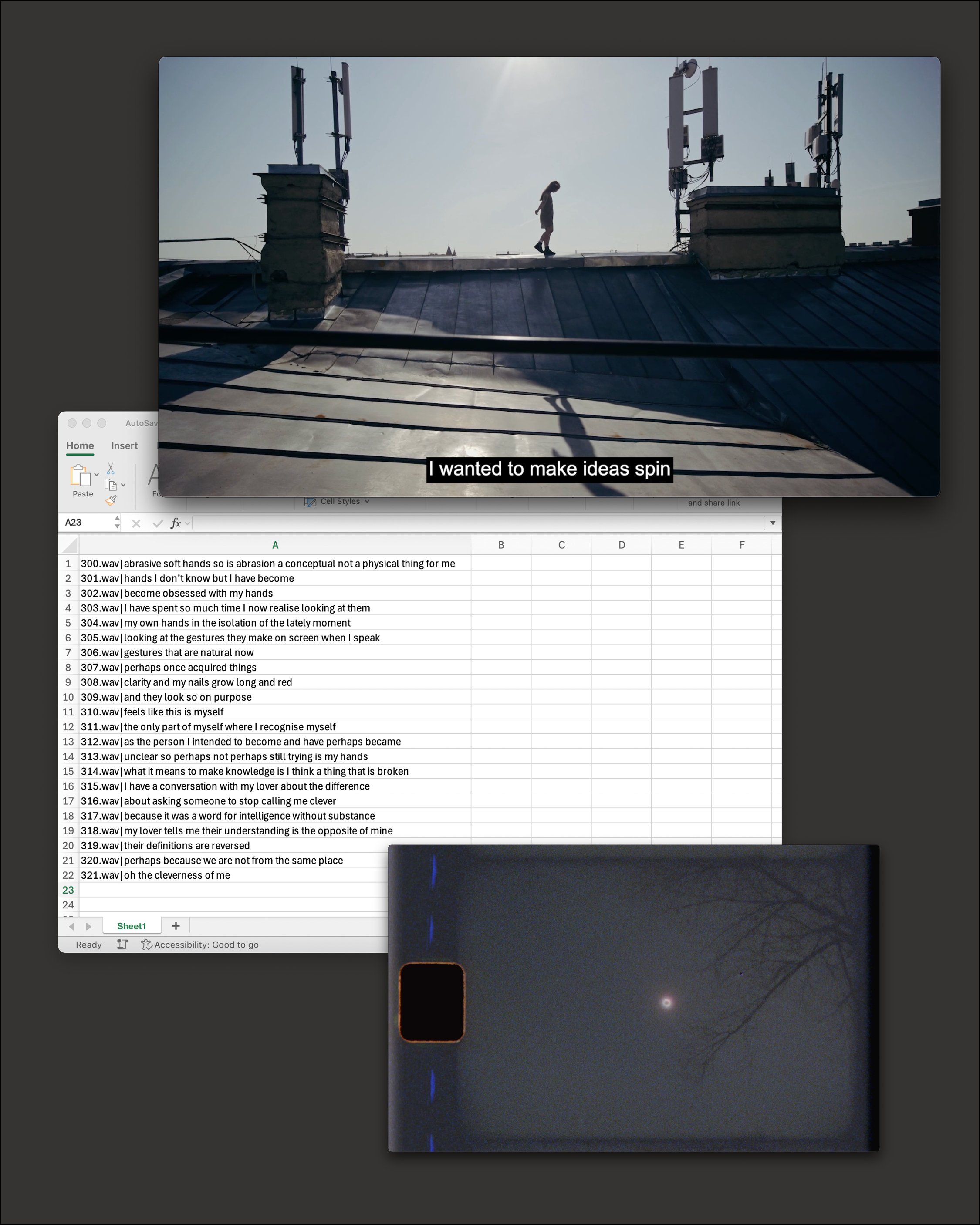Click the Cut scissors icon
Screen dimensions: 980x1225
point(111,469)
